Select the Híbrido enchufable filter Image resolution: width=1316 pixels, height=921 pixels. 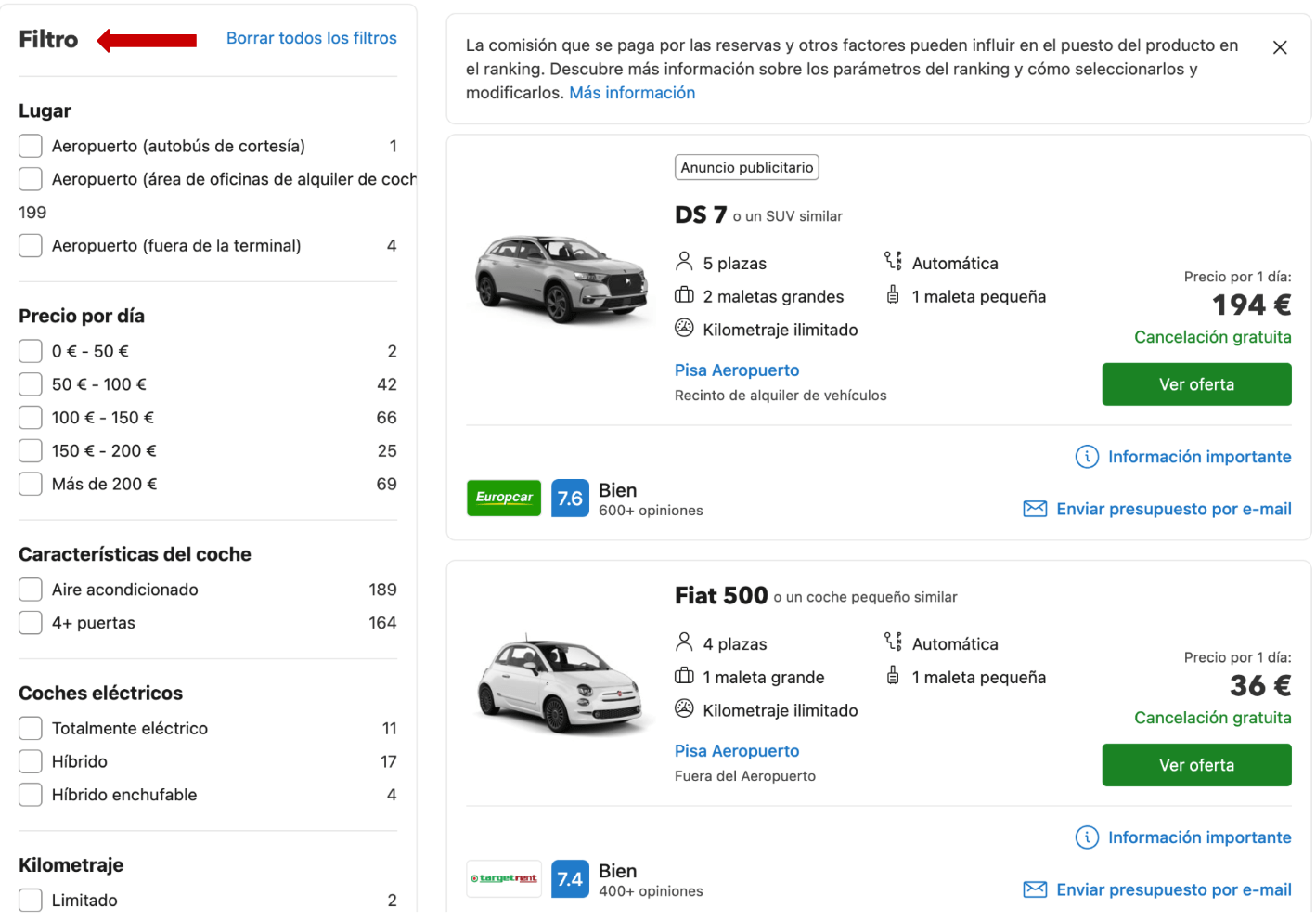31,795
